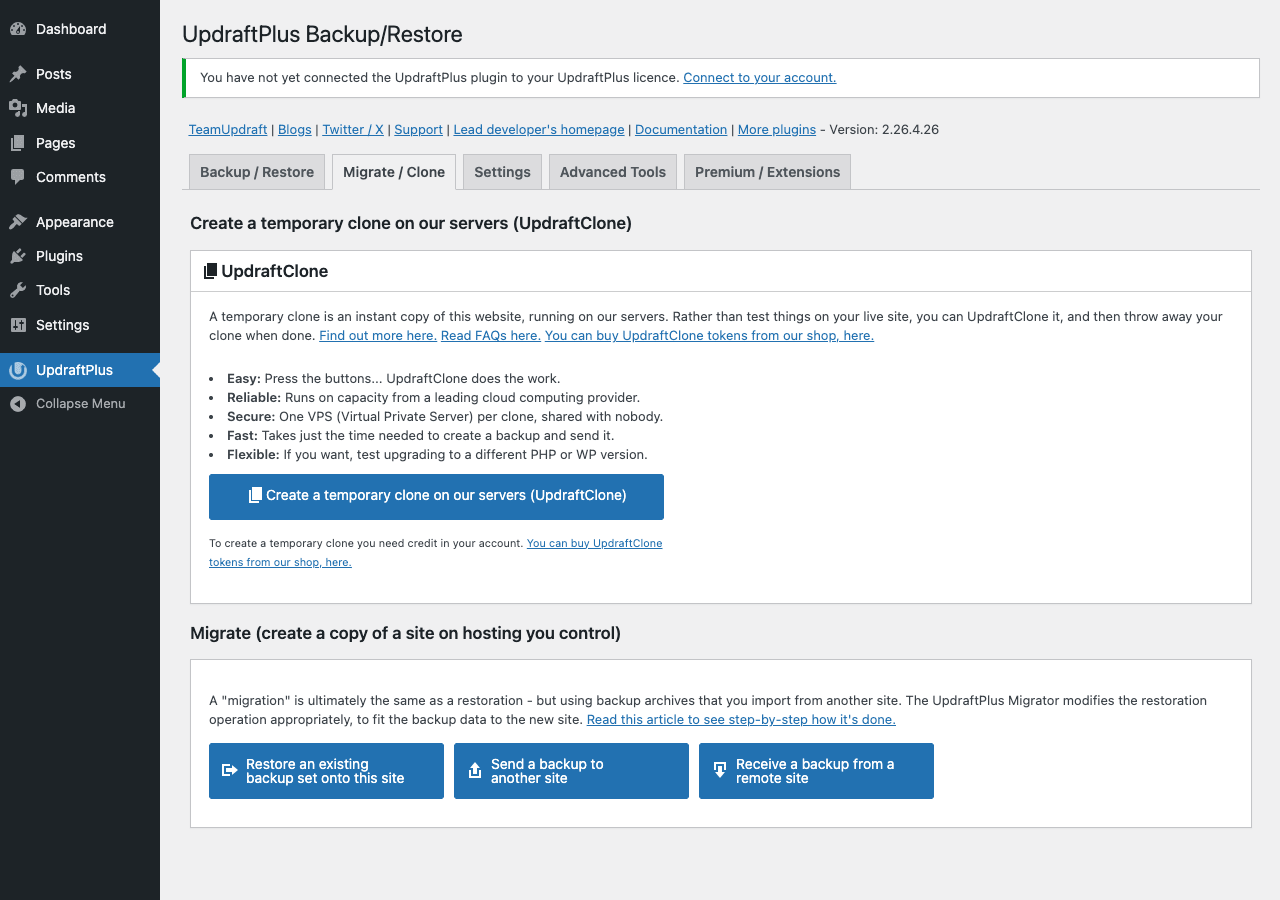Choose Receive a backup from a remote site
Image resolution: width=1280 pixels, height=900 pixels.
(816, 771)
